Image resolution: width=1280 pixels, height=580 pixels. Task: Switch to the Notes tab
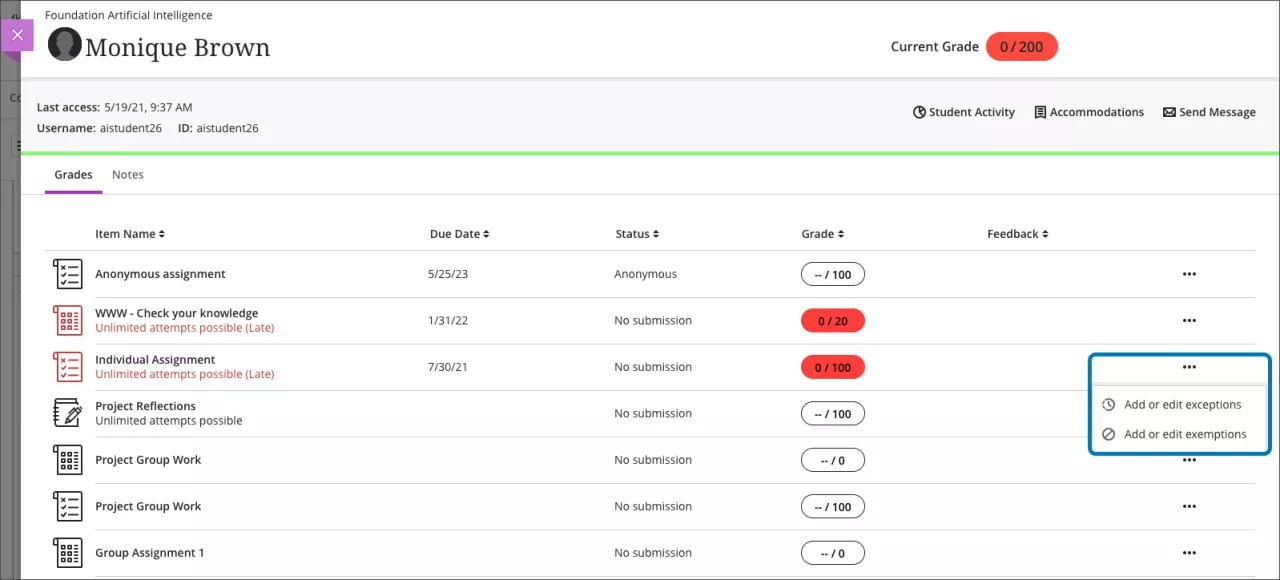(x=128, y=174)
